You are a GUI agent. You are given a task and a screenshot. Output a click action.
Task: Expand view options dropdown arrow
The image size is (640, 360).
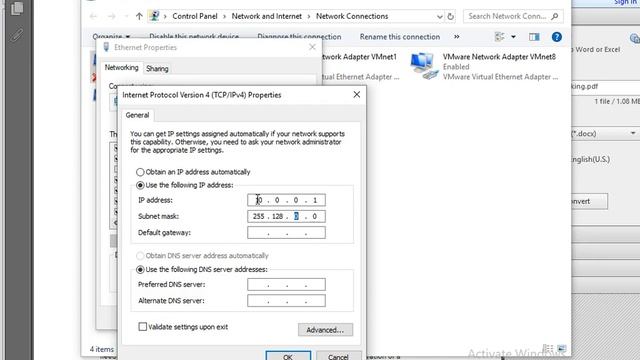[513, 37]
